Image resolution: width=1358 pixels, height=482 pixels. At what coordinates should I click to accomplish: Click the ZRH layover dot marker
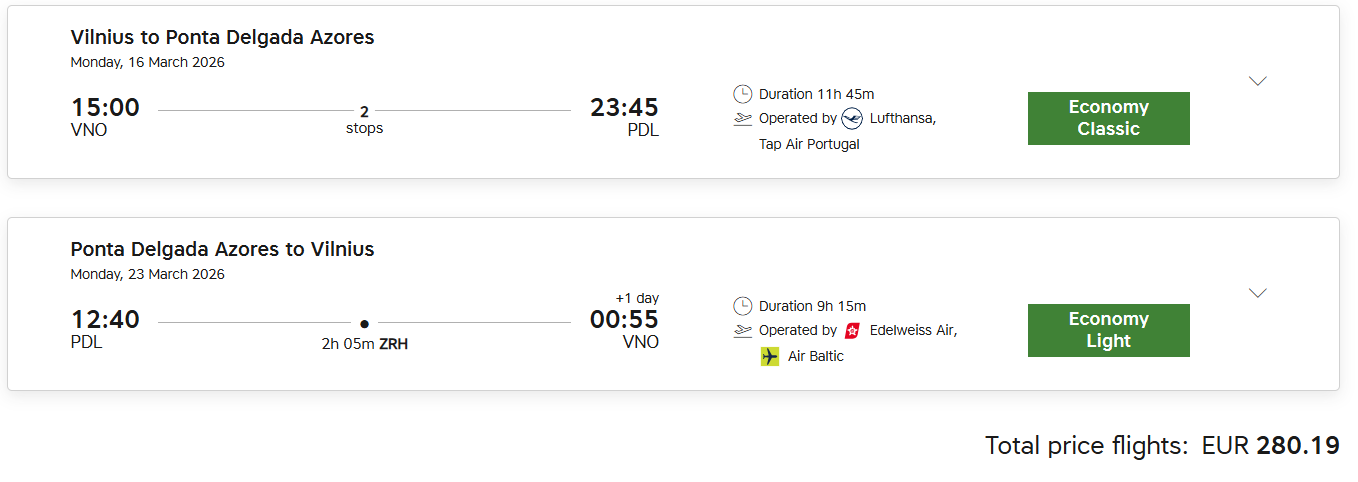click(x=364, y=323)
